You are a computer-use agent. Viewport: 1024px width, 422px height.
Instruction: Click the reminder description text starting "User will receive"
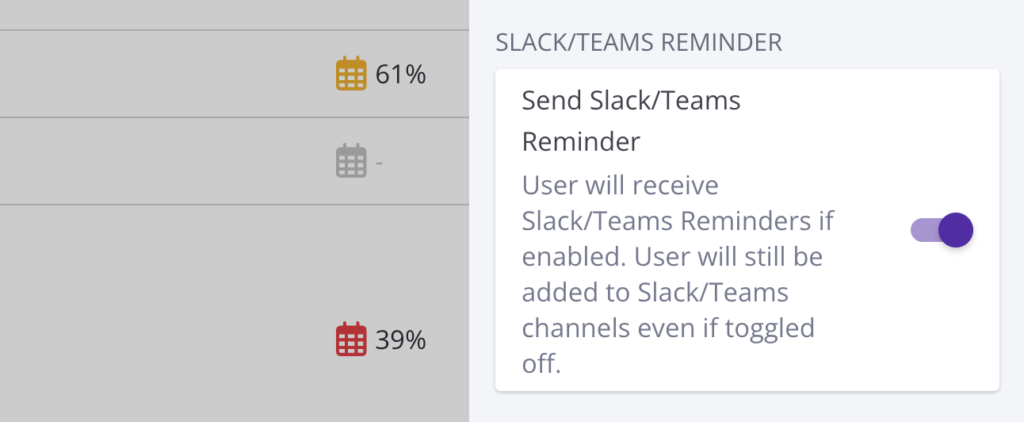coord(621,187)
